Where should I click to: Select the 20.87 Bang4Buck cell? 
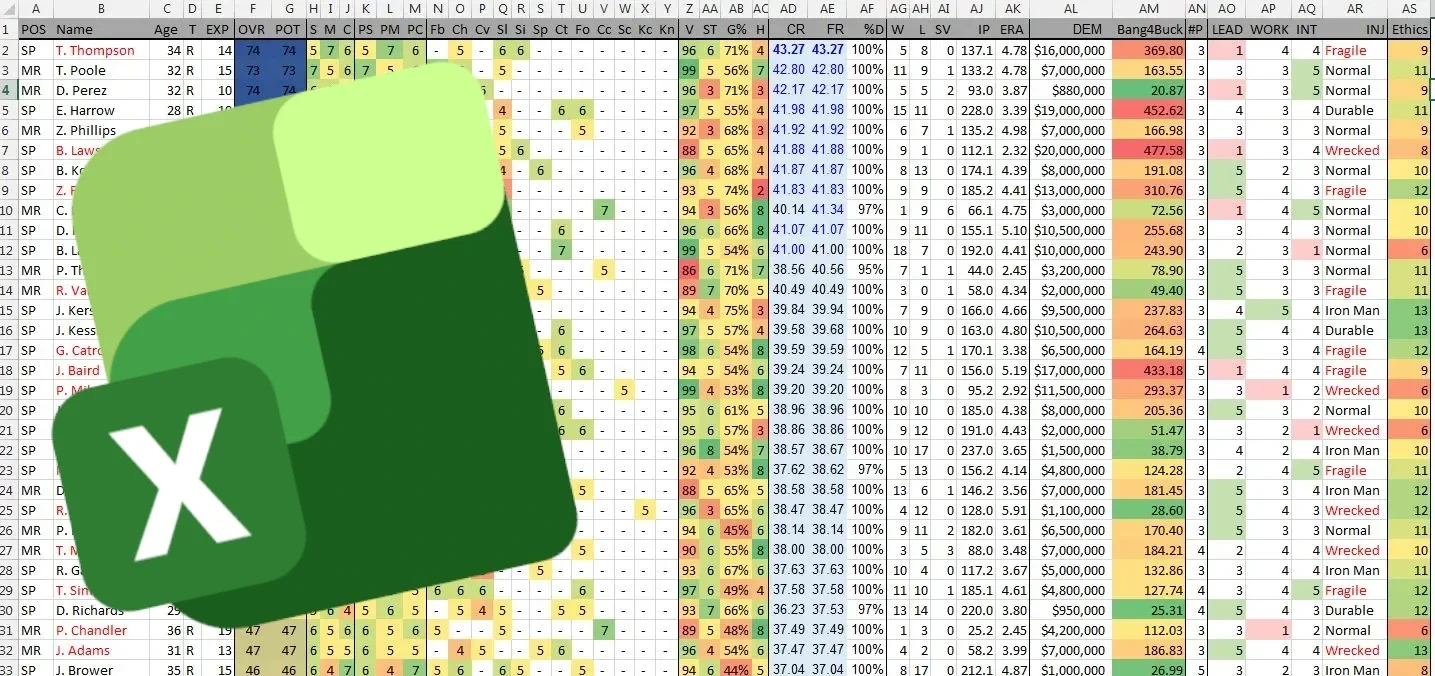coord(1148,90)
